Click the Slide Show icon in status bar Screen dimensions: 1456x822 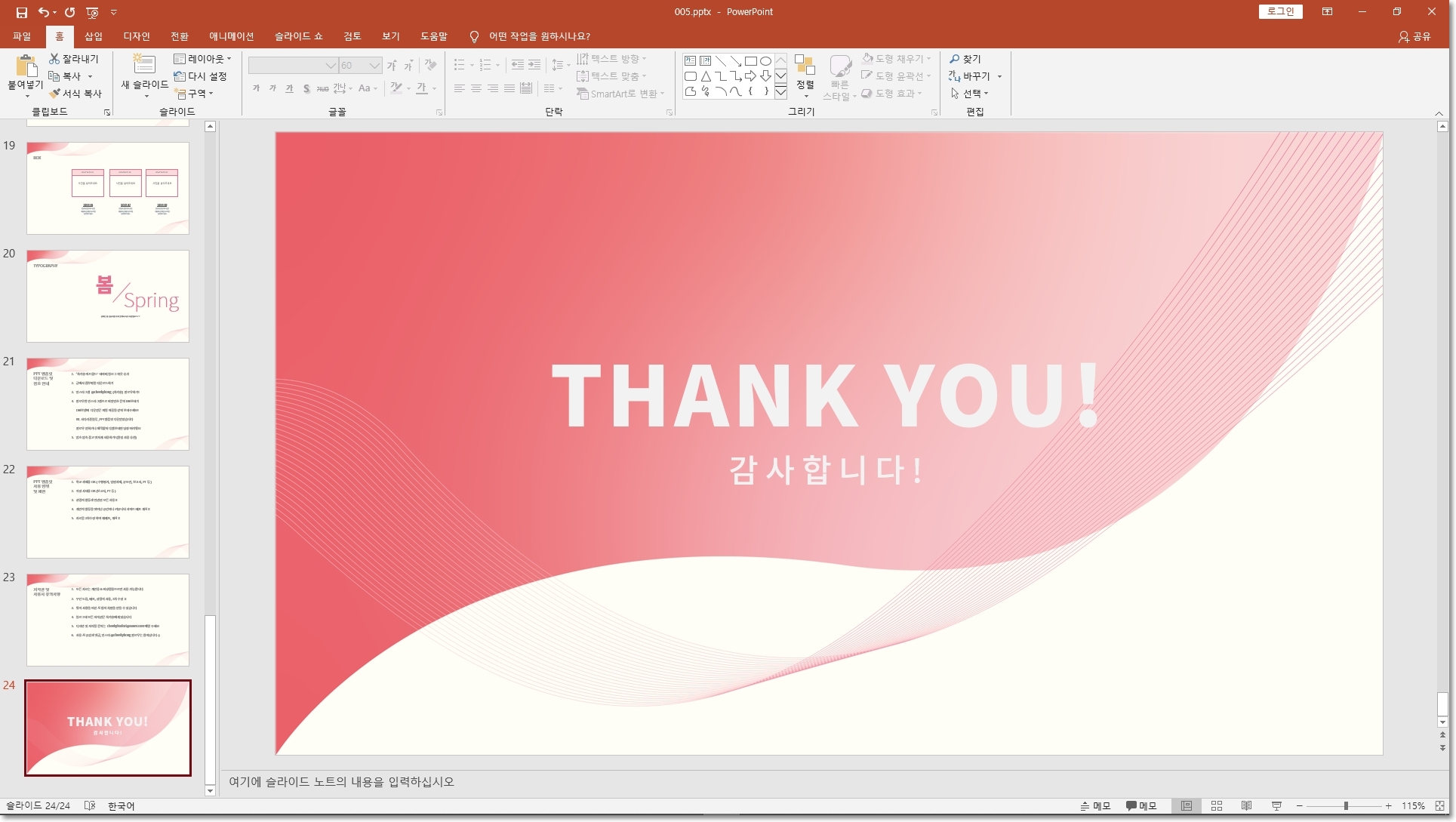1276,806
